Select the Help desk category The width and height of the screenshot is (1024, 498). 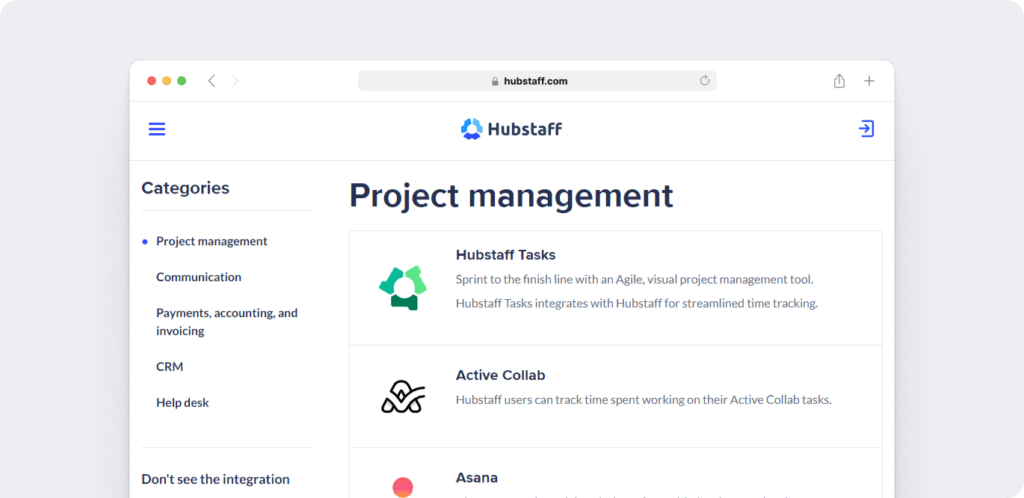click(183, 403)
